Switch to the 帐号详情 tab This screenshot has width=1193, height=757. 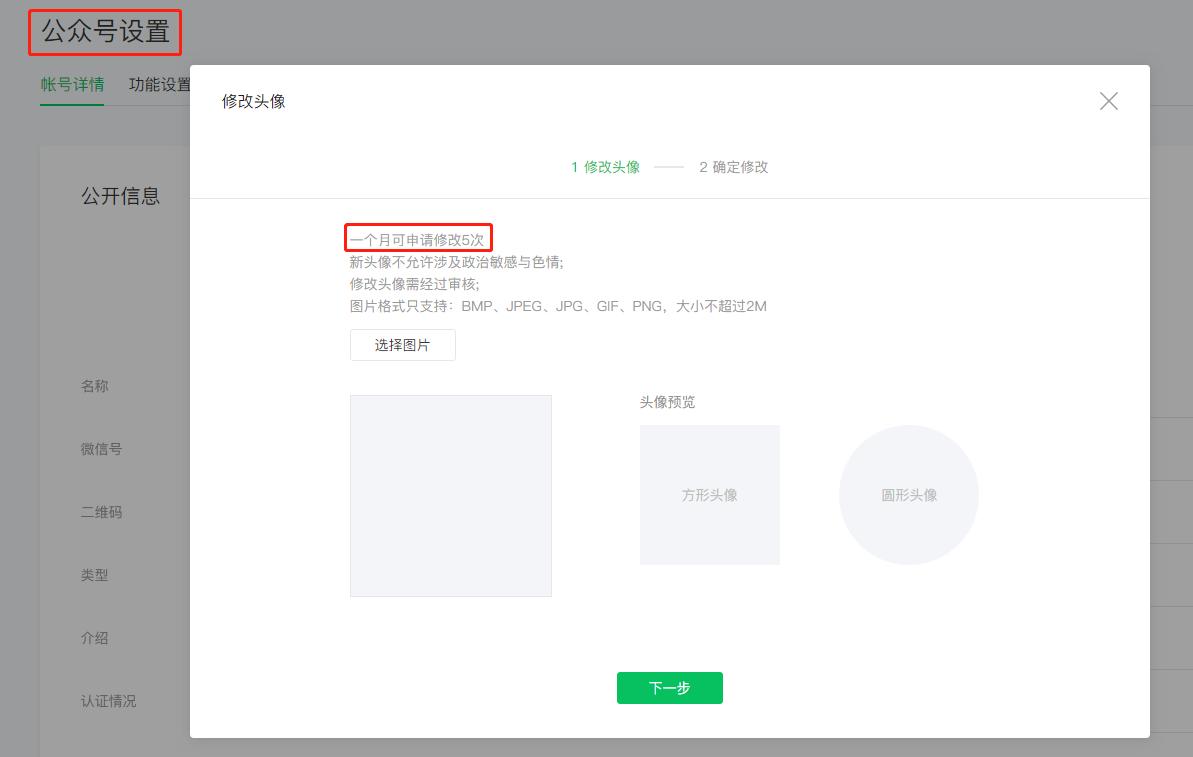[x=72, y=85]
